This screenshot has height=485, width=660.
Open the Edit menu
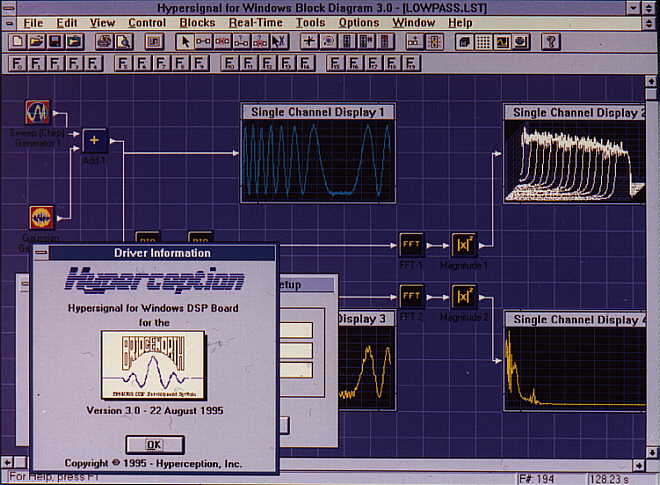pos(67,23)
